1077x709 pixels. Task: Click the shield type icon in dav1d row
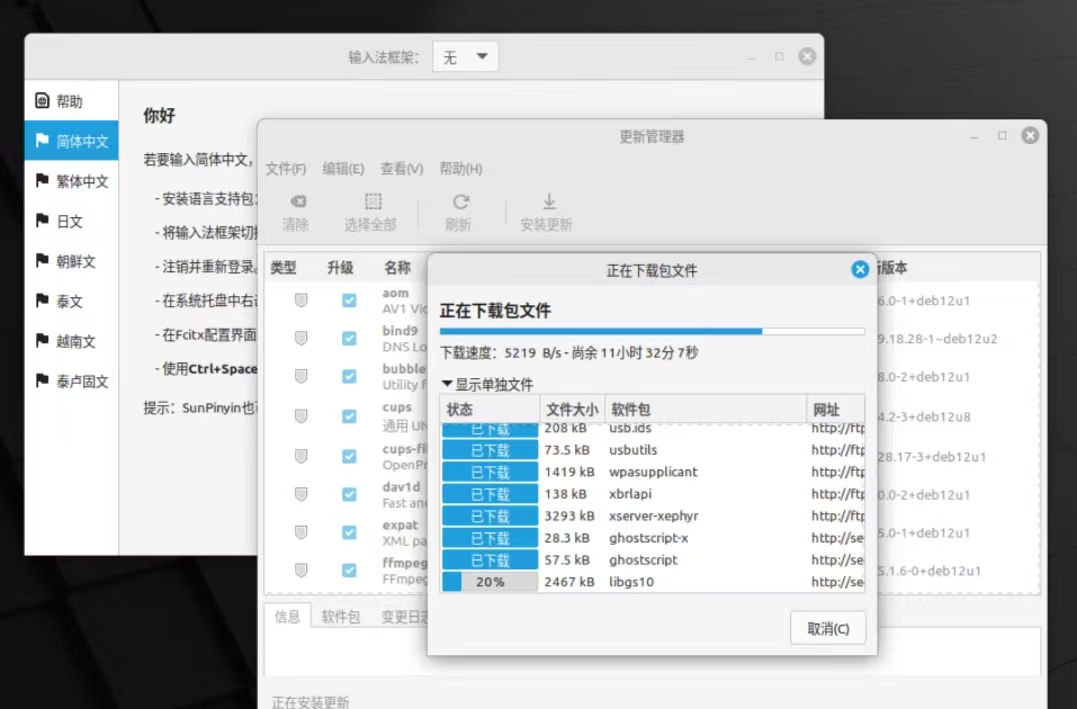point(301,495)
